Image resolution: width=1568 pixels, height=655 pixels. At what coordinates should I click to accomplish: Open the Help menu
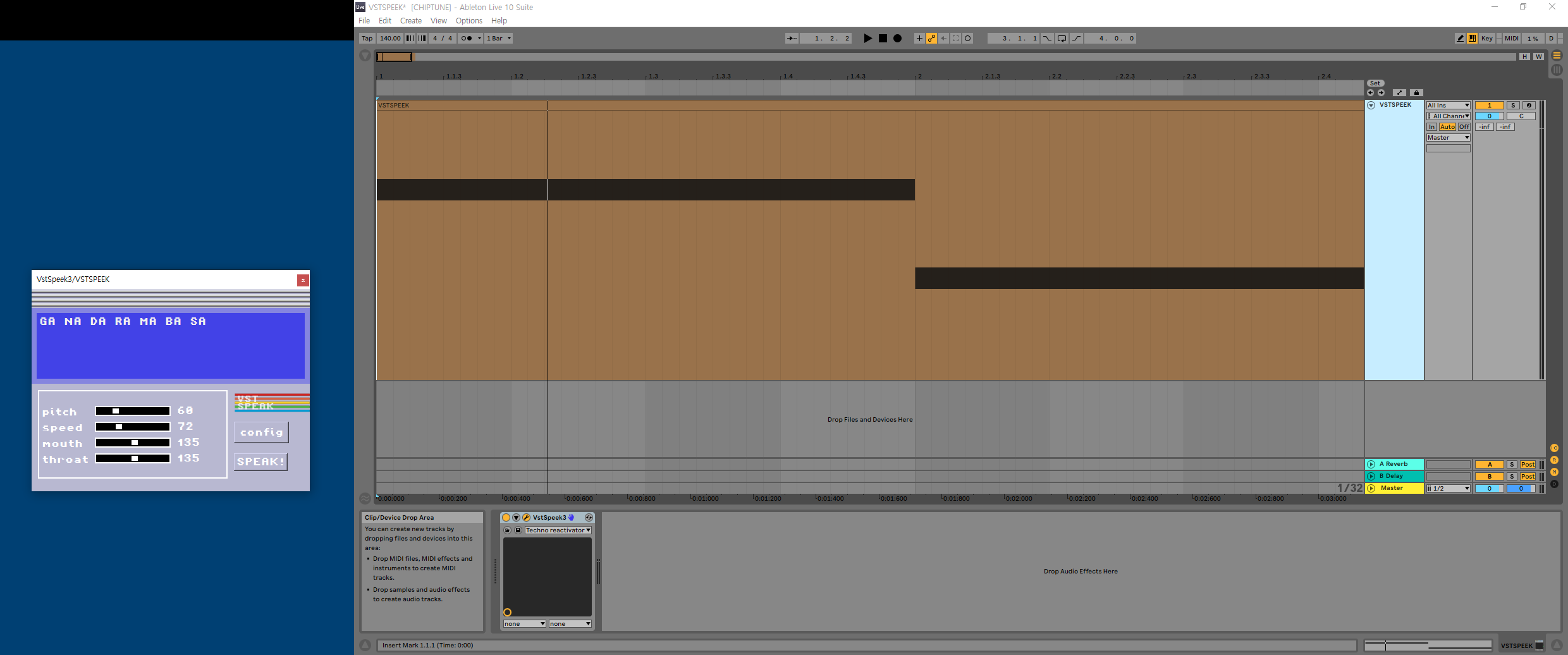(x=499, y=21)
